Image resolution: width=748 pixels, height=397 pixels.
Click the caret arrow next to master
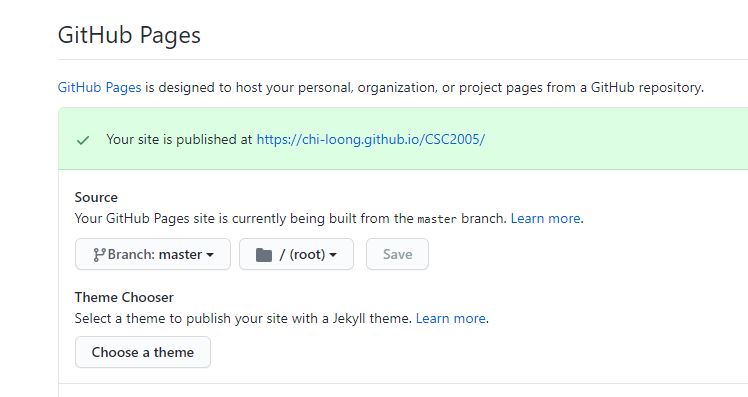(210, 255)
